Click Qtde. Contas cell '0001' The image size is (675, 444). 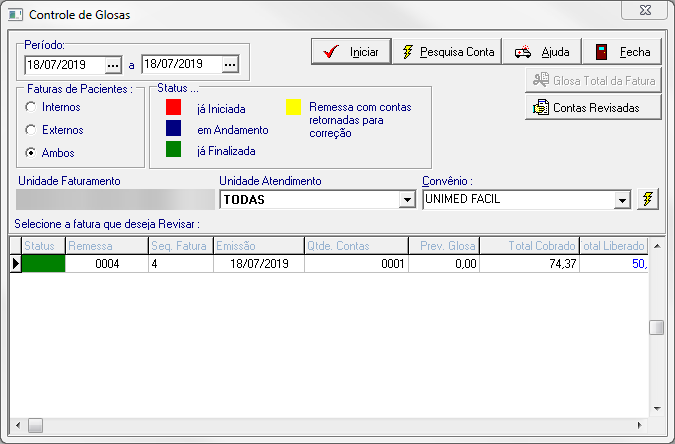point(356,264)
